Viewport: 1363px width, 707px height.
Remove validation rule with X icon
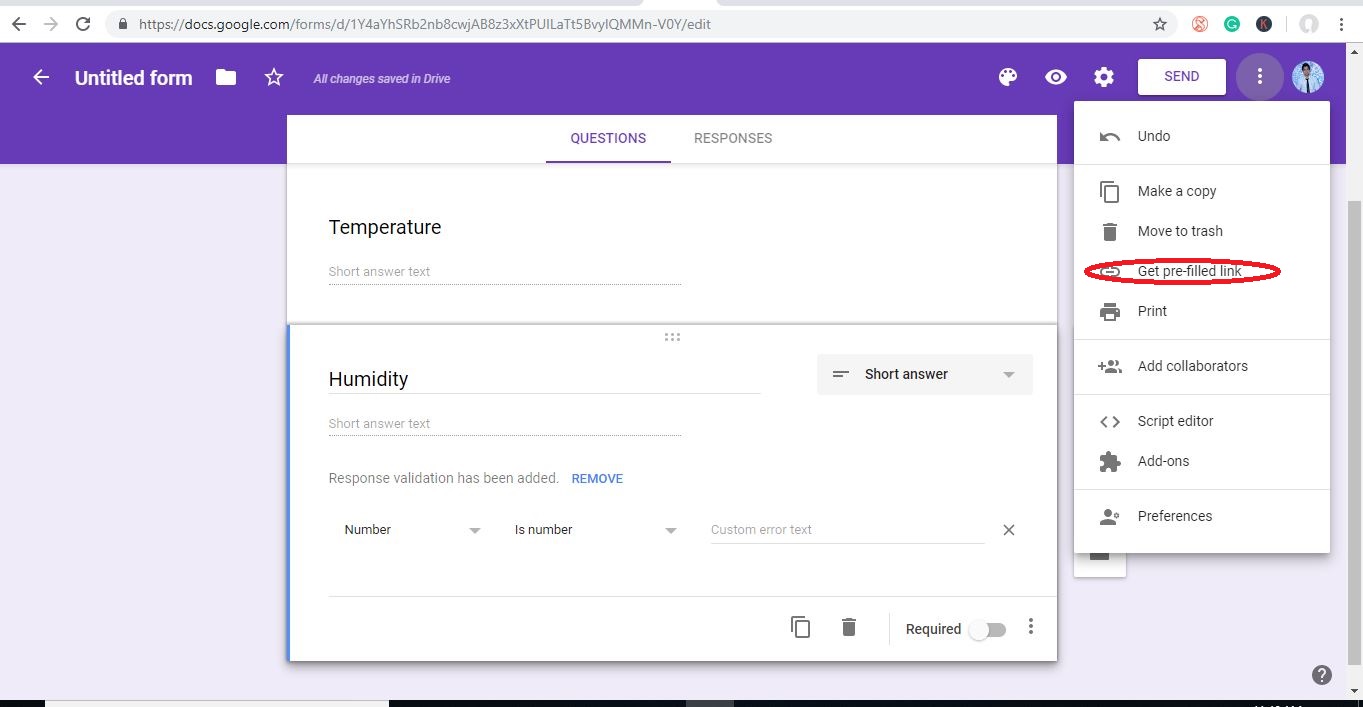(1009, 530)
